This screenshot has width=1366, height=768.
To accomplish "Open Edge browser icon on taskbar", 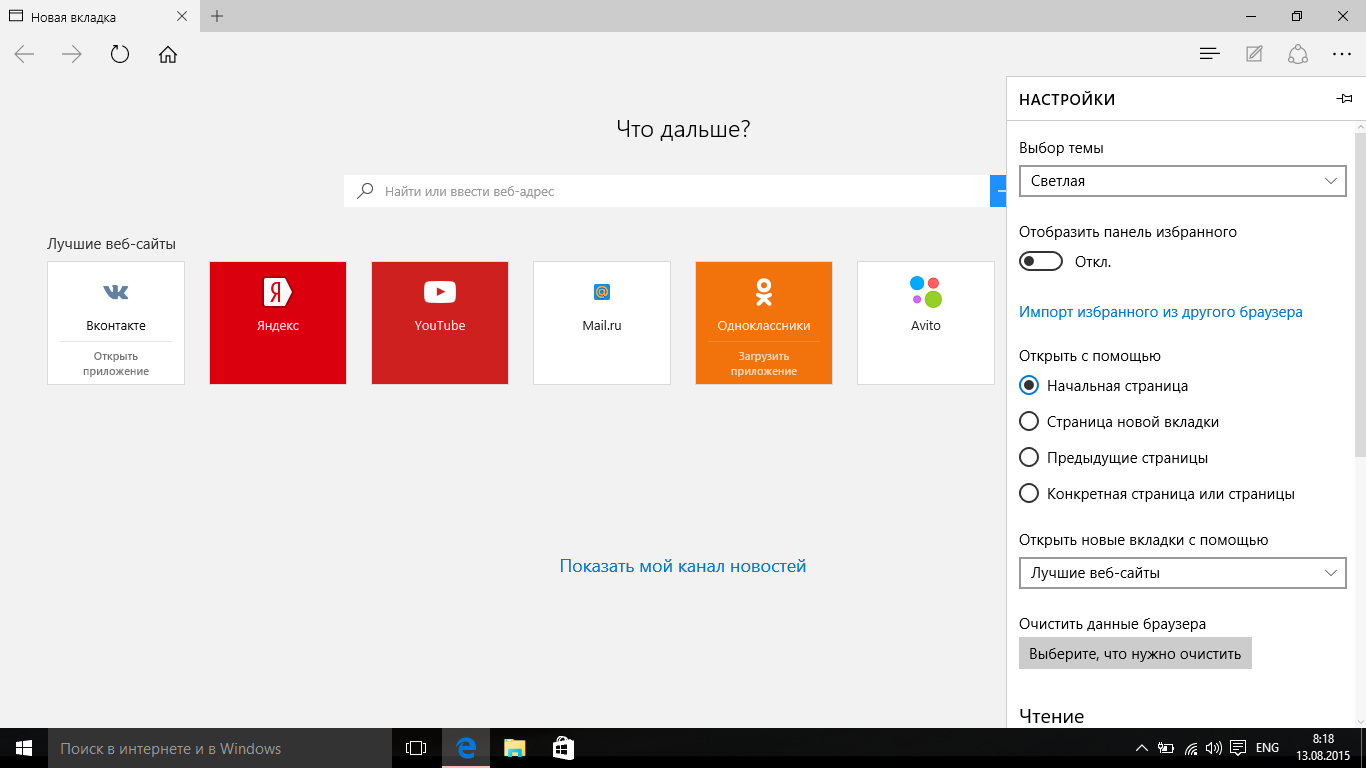I will 465,748.
